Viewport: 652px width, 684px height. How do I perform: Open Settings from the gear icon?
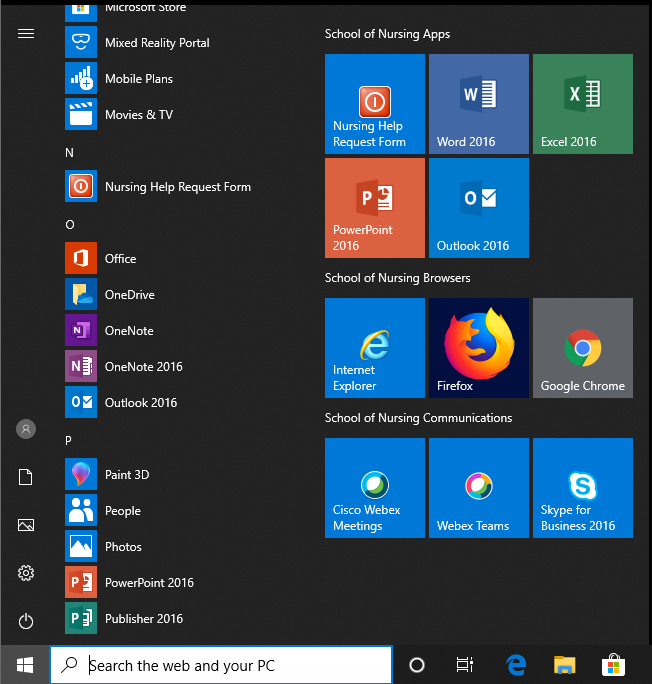(26, 573)
